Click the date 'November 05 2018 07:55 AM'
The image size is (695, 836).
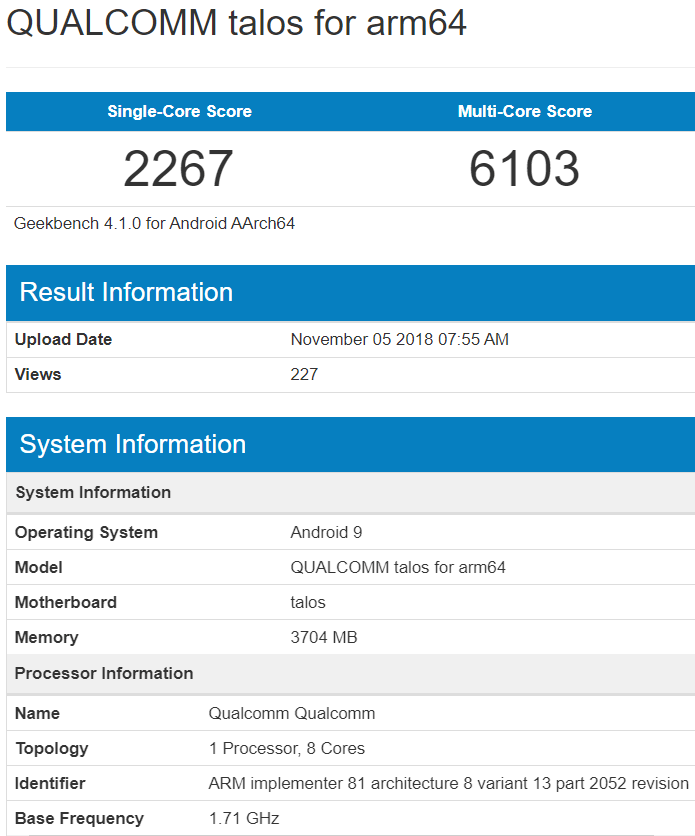click(400, 339)
